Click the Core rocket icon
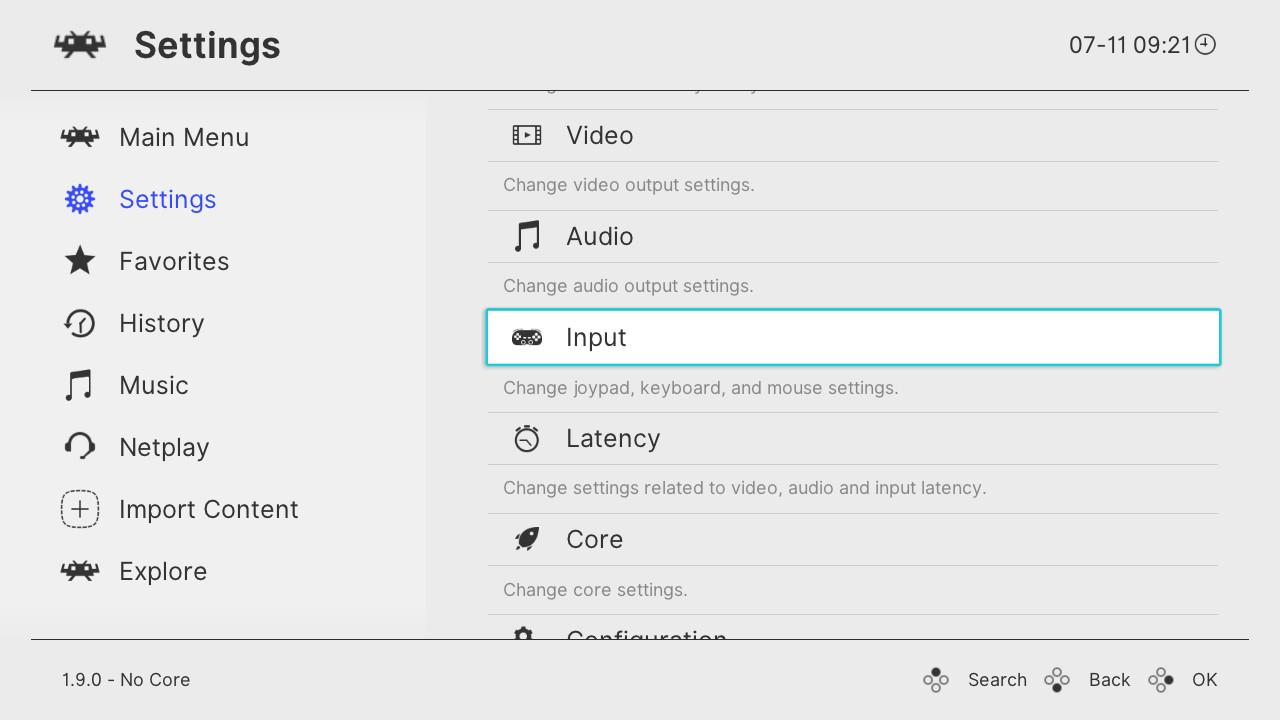1280x720 pixels. 527,539
